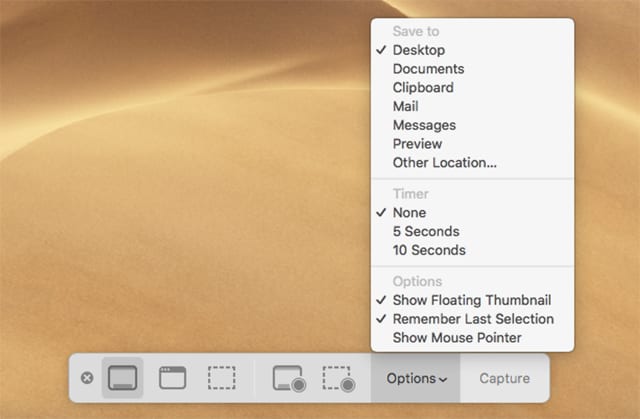Image resolution: width=640 pixels, height=419 pixels.
Task: Select Record Entire Screen icon
Action: (289, 379)
